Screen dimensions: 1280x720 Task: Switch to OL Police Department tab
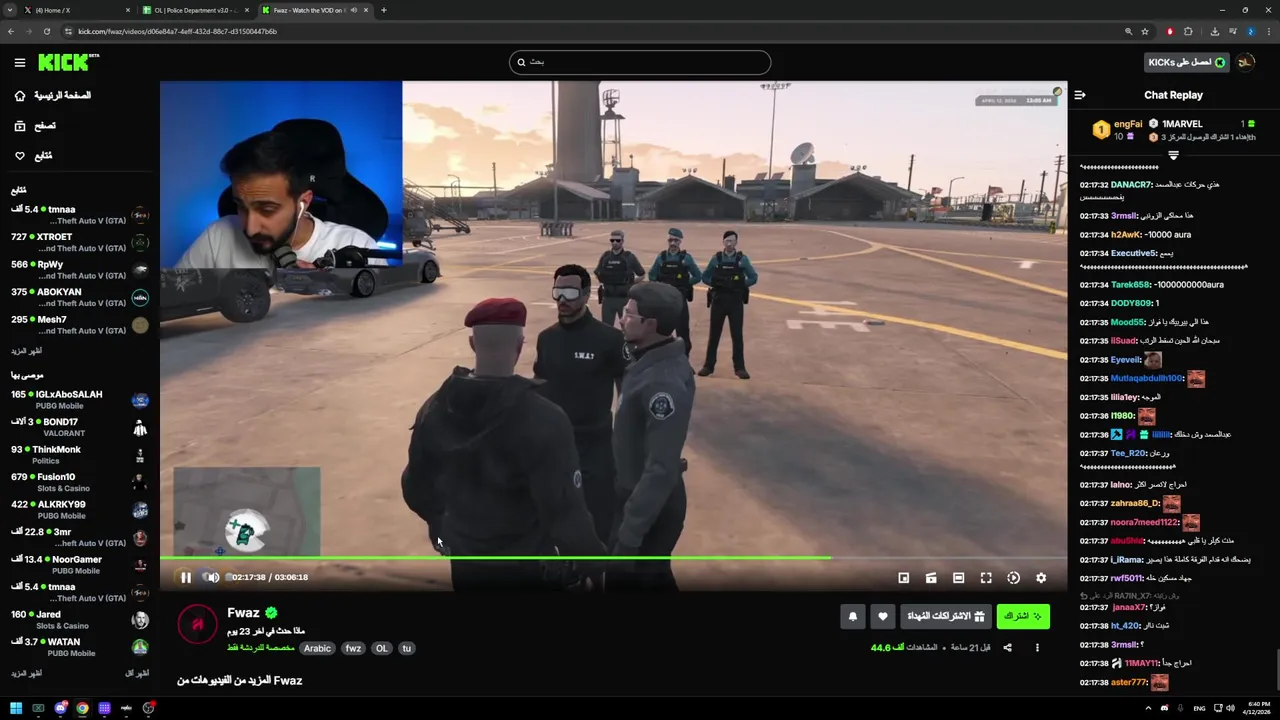click(x=195, y=10)
